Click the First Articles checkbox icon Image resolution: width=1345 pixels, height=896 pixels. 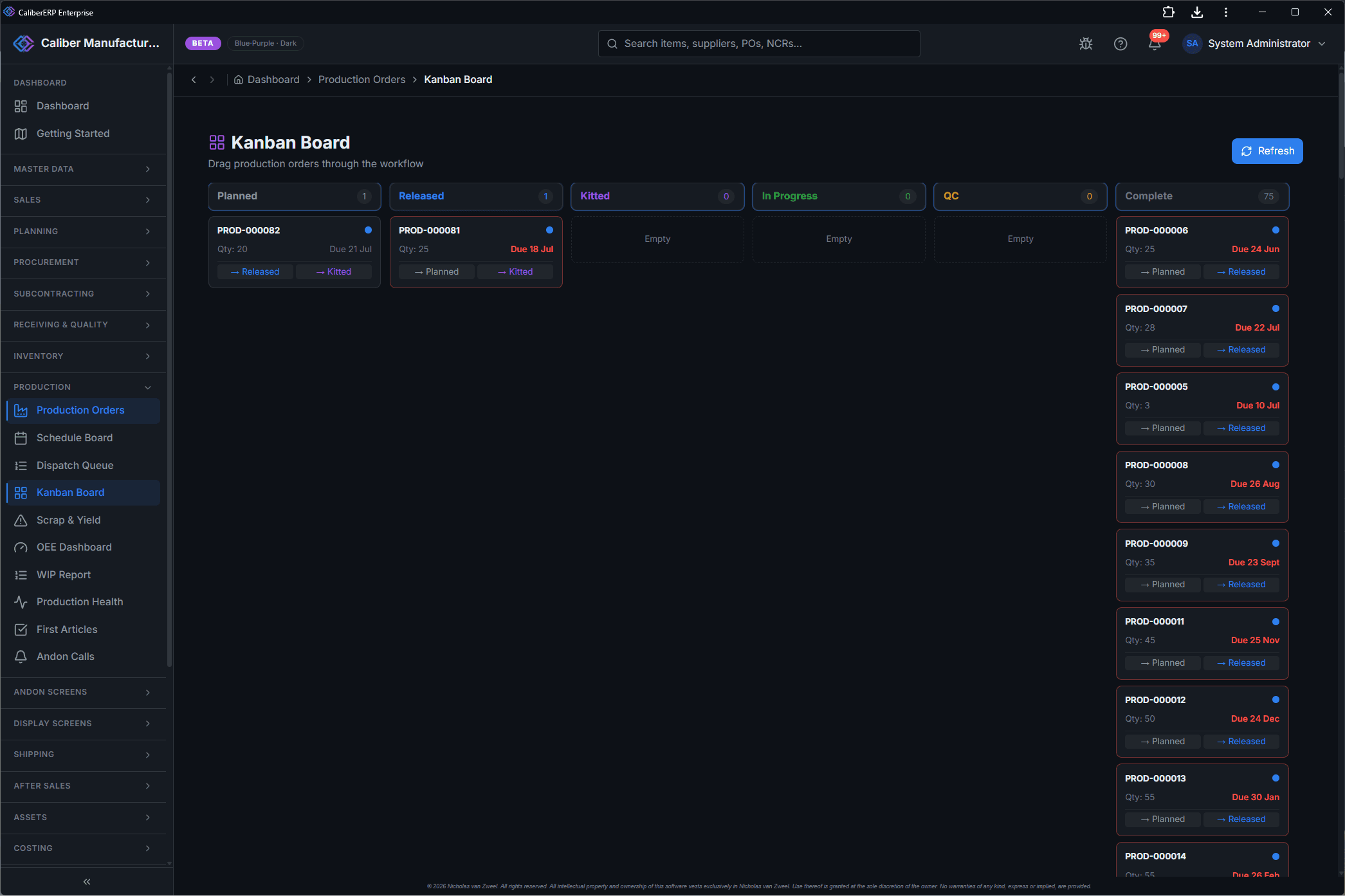pyautogui.click(x=21, y=630)
